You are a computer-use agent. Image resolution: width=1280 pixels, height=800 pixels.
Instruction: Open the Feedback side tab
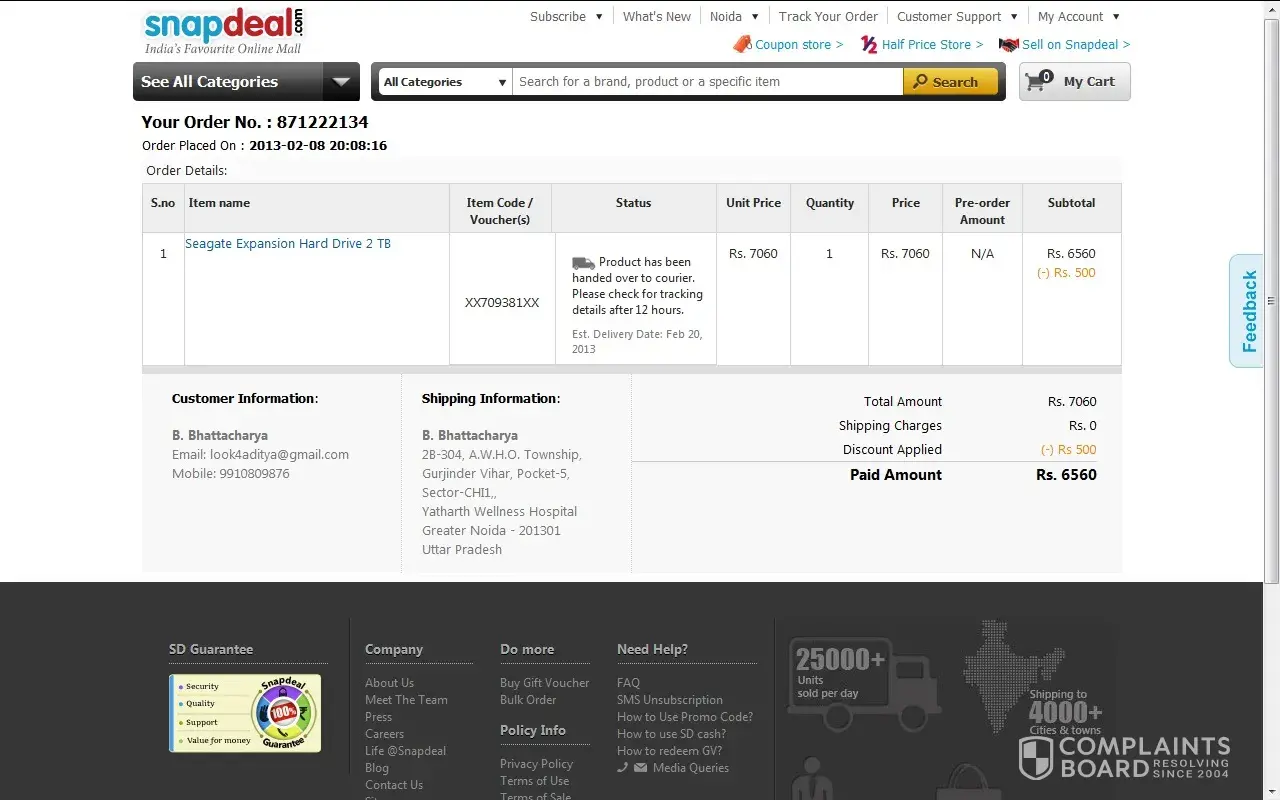[1247, 311]
